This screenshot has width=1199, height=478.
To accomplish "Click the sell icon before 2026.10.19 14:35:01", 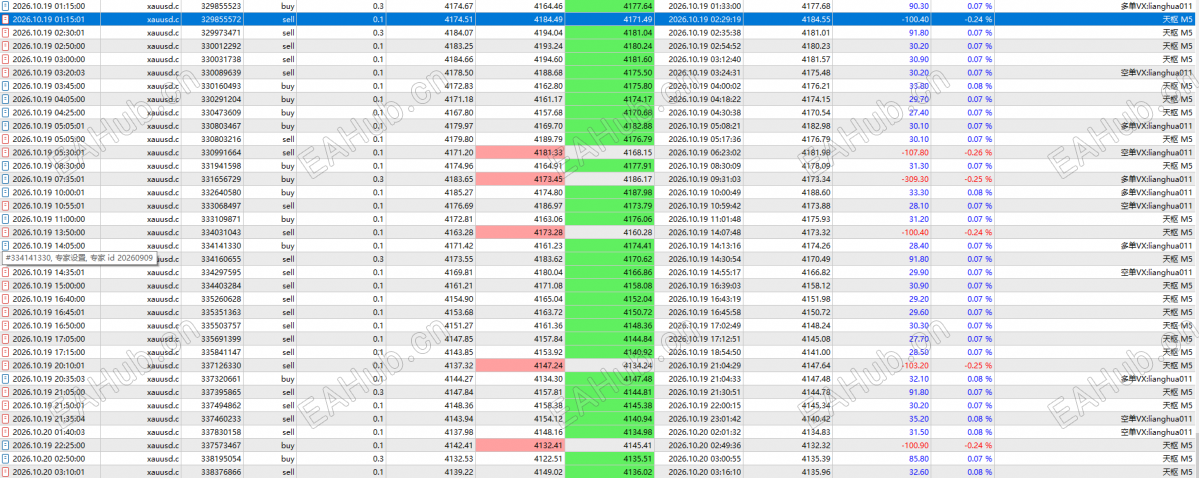I will coord(6,272).
